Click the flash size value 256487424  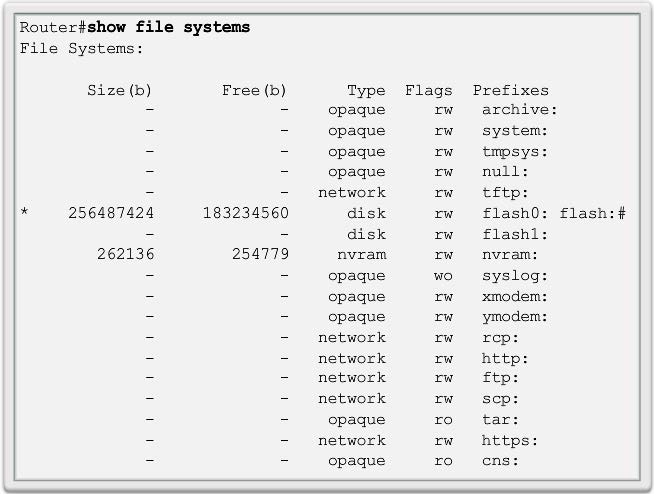click(x=110, y=213)
